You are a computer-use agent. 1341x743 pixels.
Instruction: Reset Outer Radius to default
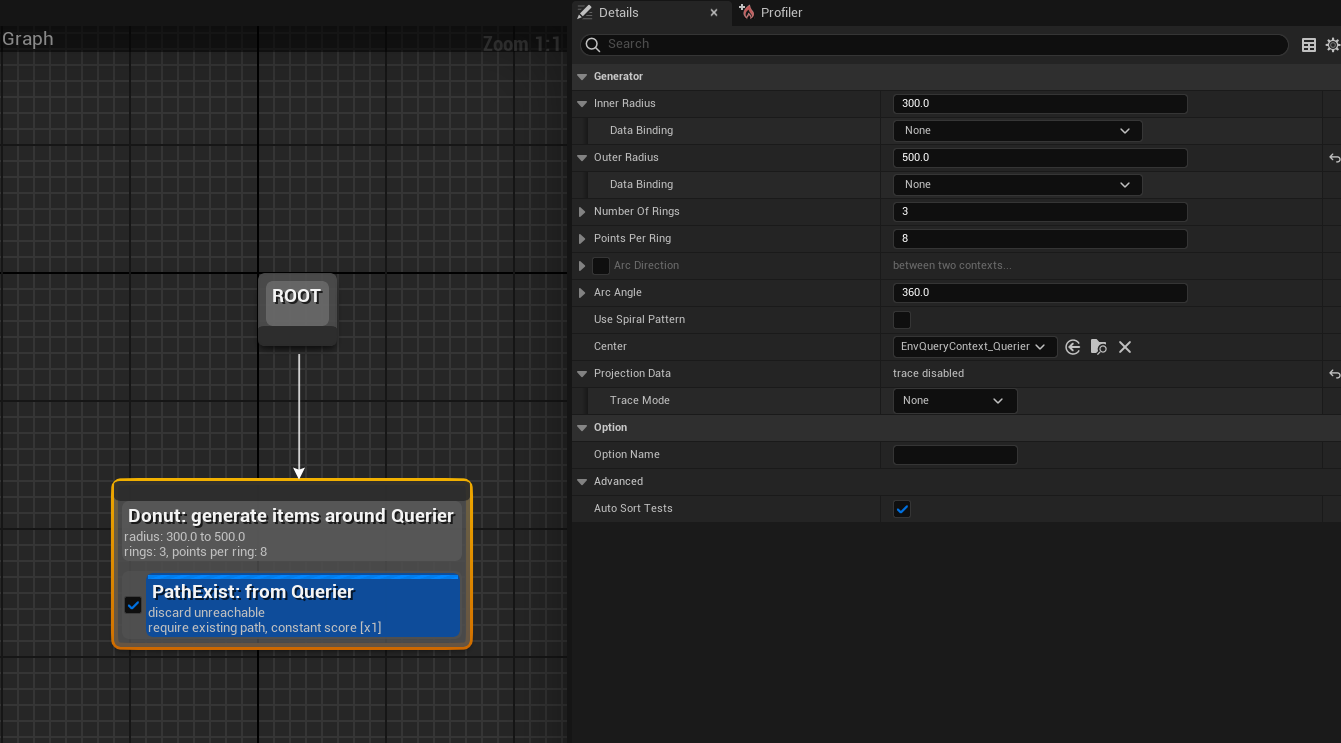tap(1334, 158)
